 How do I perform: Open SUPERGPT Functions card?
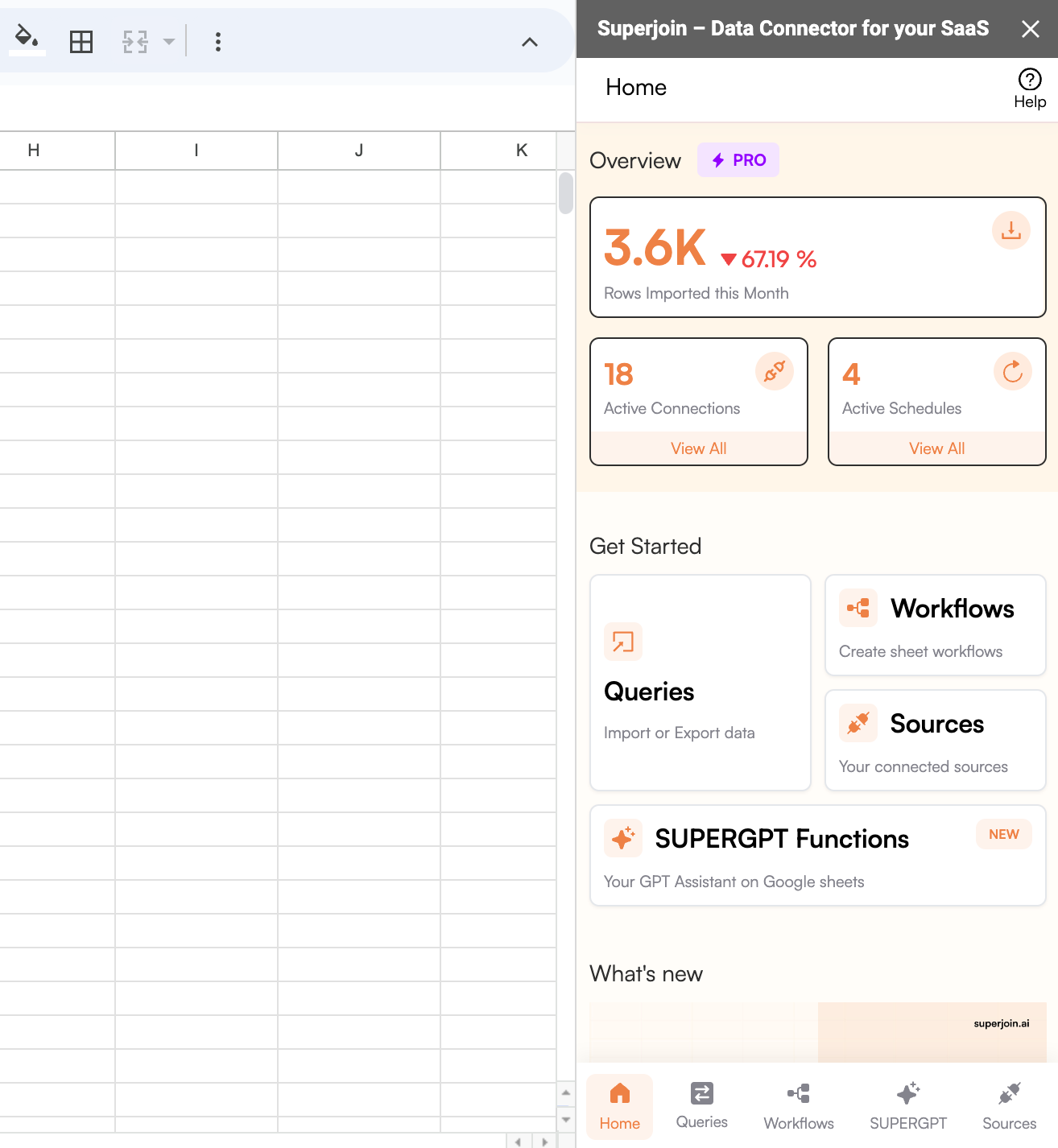[x=818, y=856]
